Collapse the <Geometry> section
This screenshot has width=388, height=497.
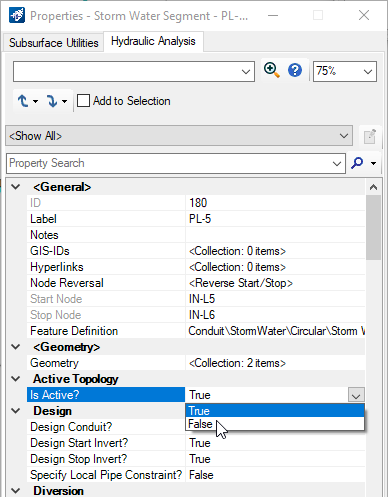16,347
